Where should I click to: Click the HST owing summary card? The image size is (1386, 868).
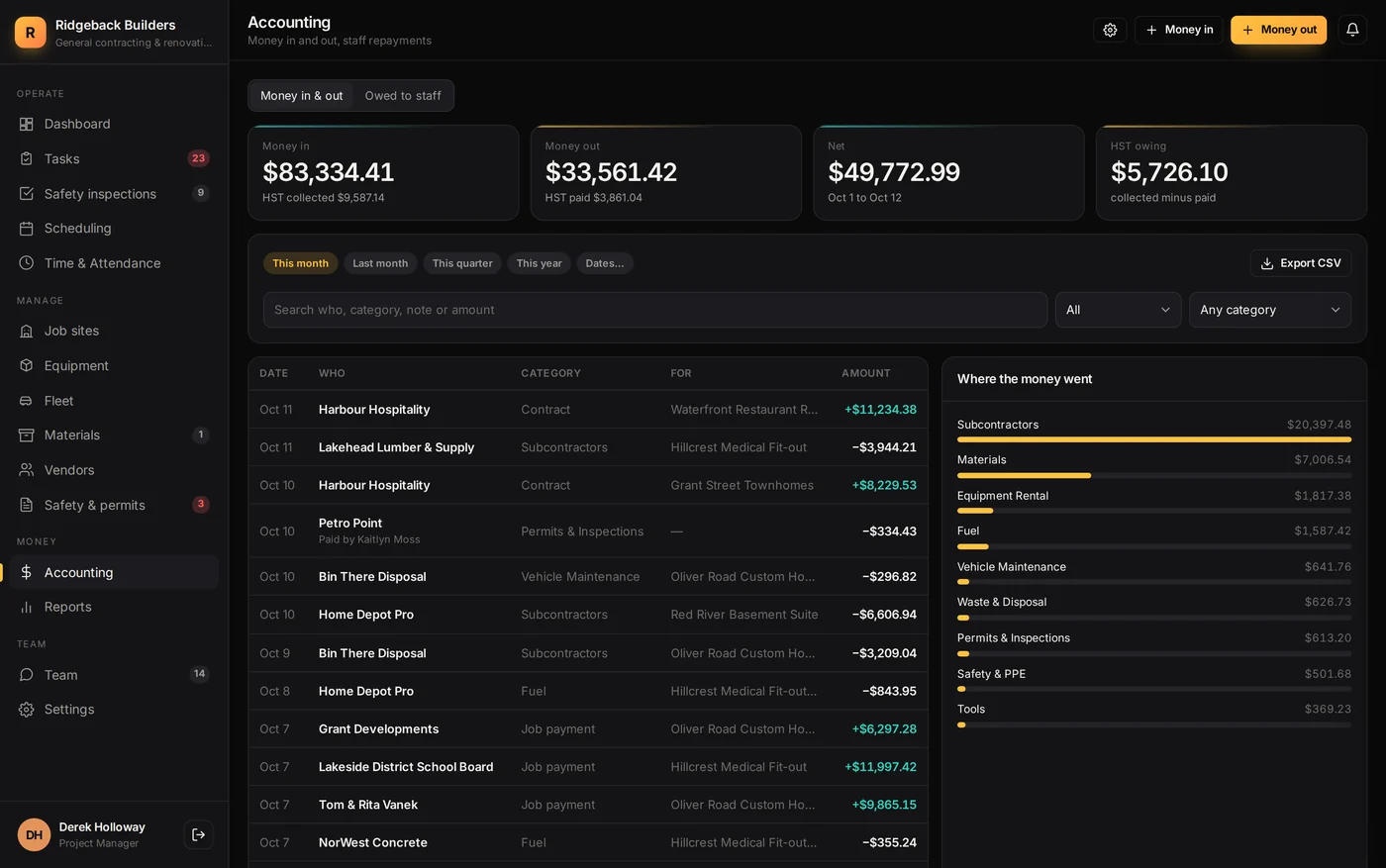click(x=1231, y=172)
